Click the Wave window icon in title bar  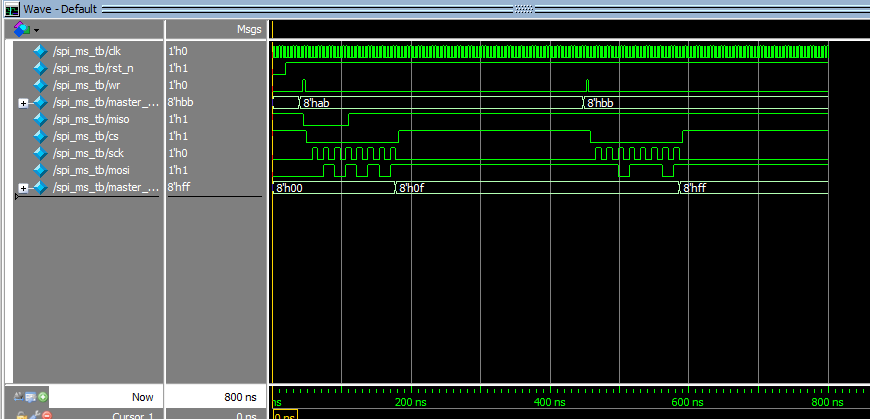click(x=12, y=8)
